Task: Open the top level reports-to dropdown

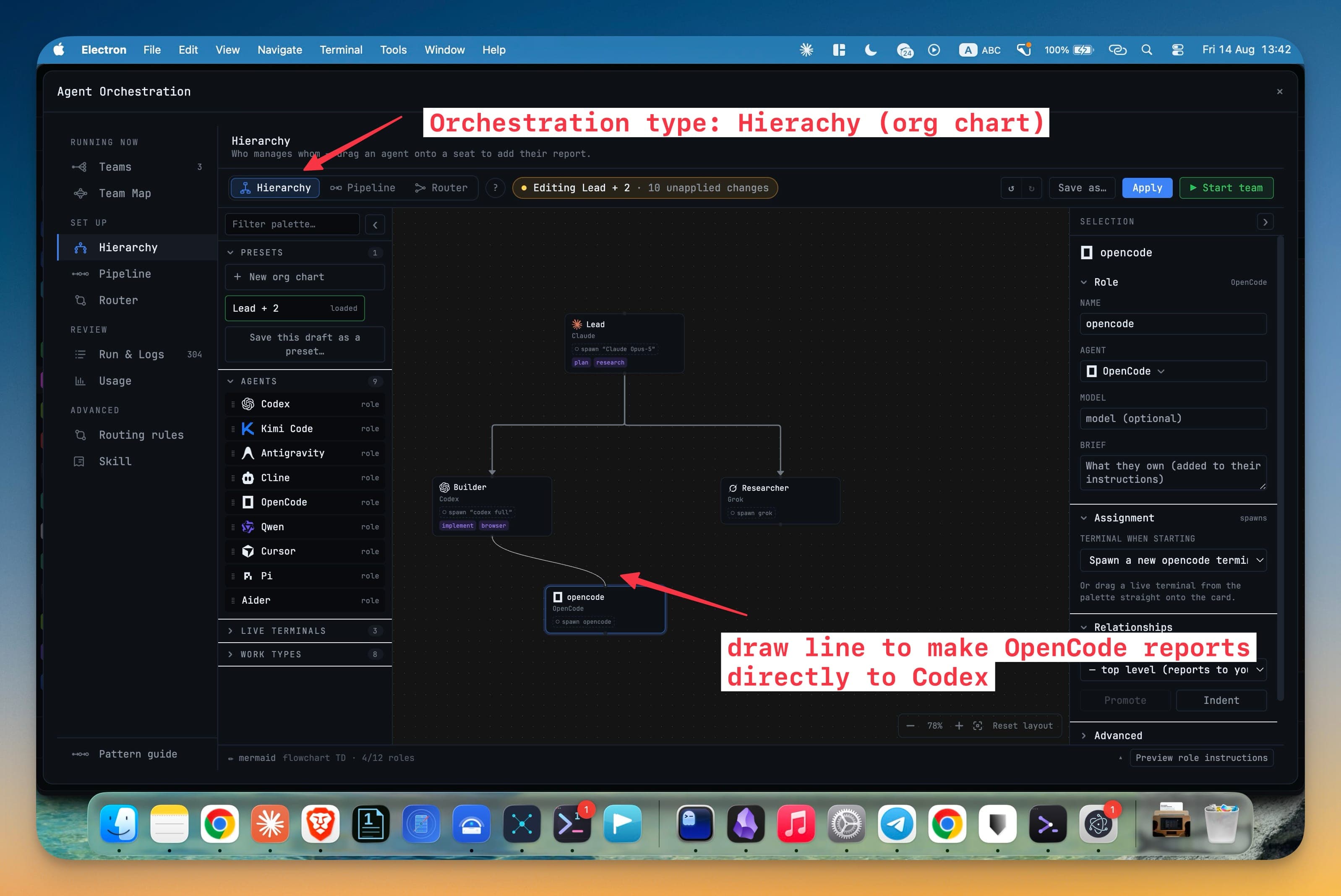Action: coord(1173,670)
